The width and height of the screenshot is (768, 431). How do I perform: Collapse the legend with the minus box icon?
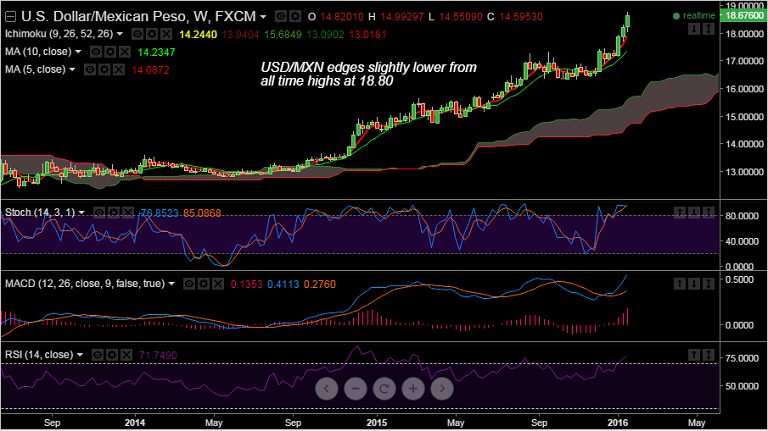(10, 17)
